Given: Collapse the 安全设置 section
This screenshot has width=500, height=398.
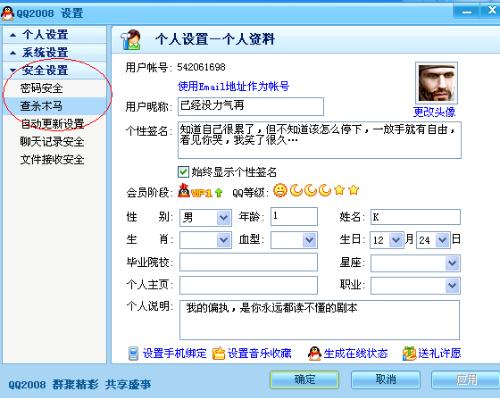Looking at the screenshot, I should pos(55,71).
